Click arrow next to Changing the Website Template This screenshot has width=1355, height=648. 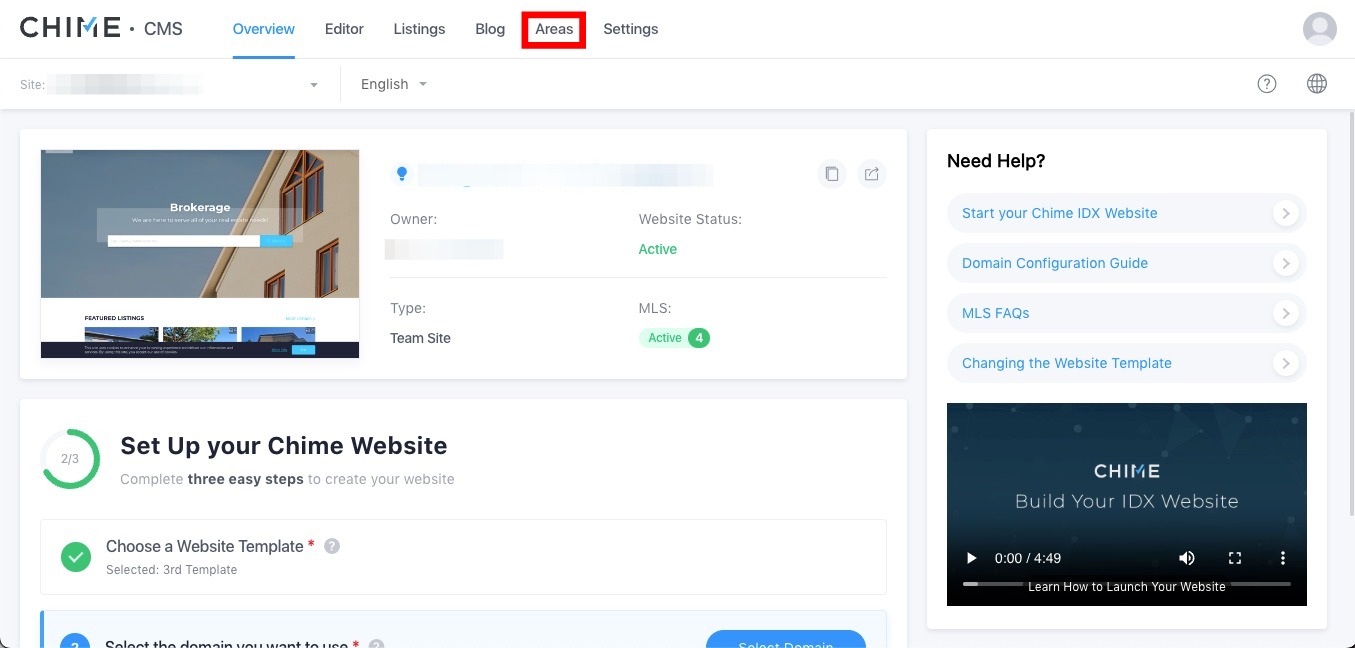pos(1286,363)
